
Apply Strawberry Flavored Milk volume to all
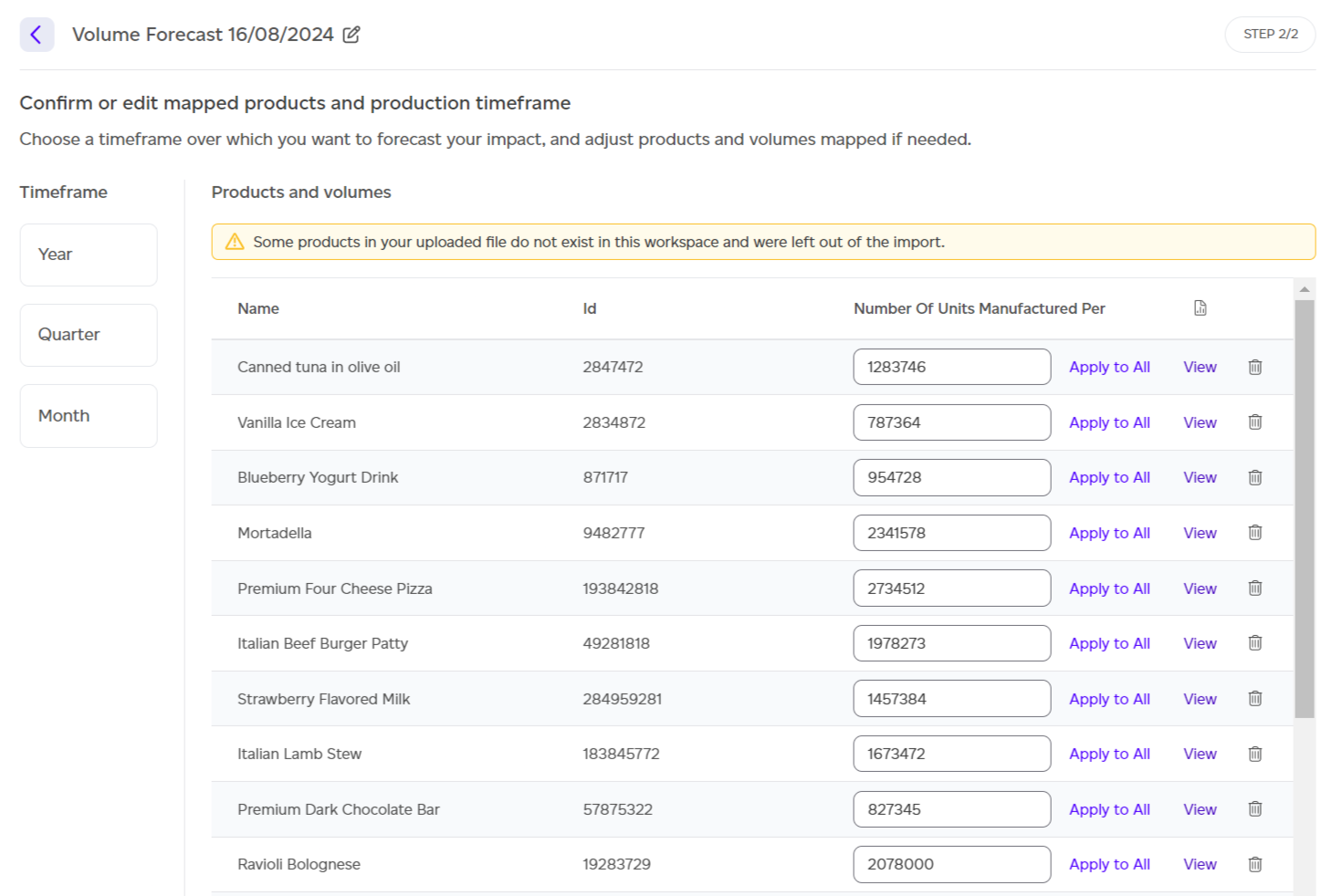point(1109,699)
